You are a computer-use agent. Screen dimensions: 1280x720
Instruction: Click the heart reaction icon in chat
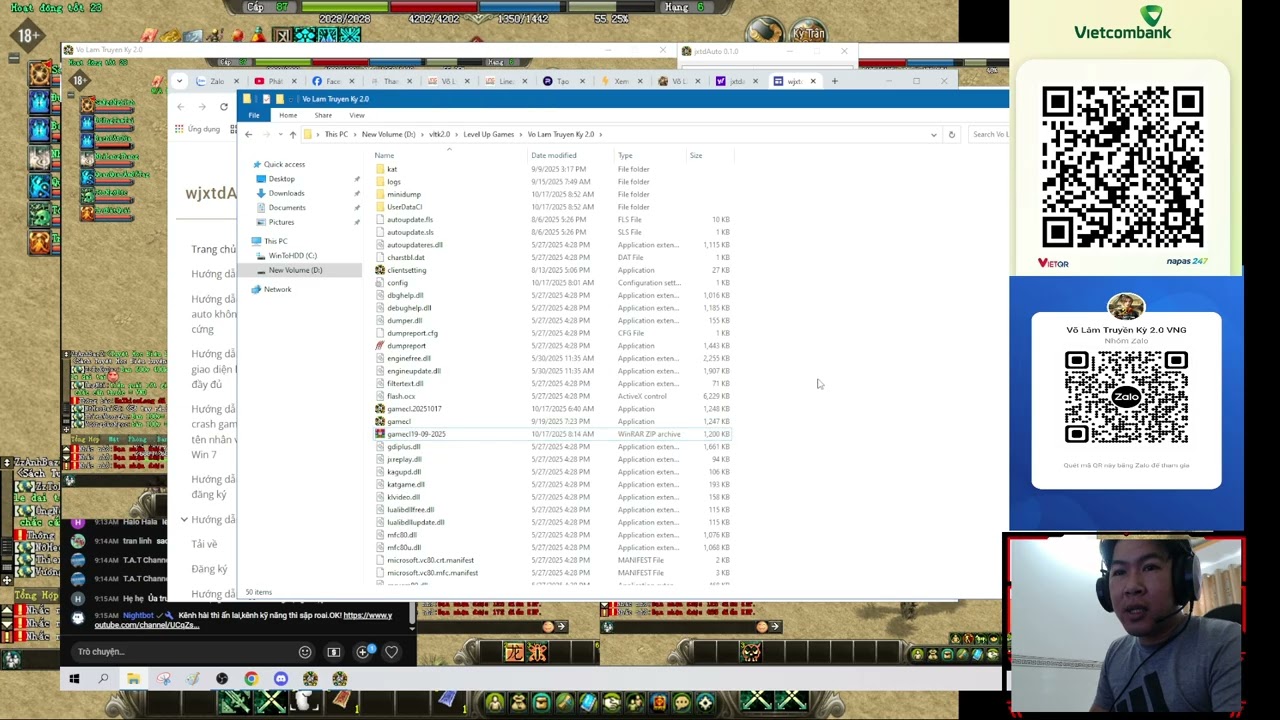click(391, 652)
